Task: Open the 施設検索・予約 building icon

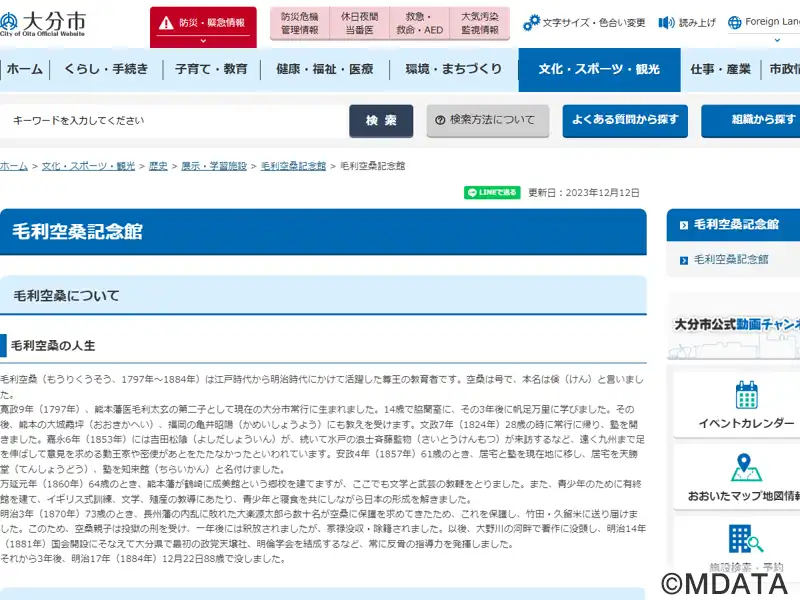Action: click(x=746, y=540)
